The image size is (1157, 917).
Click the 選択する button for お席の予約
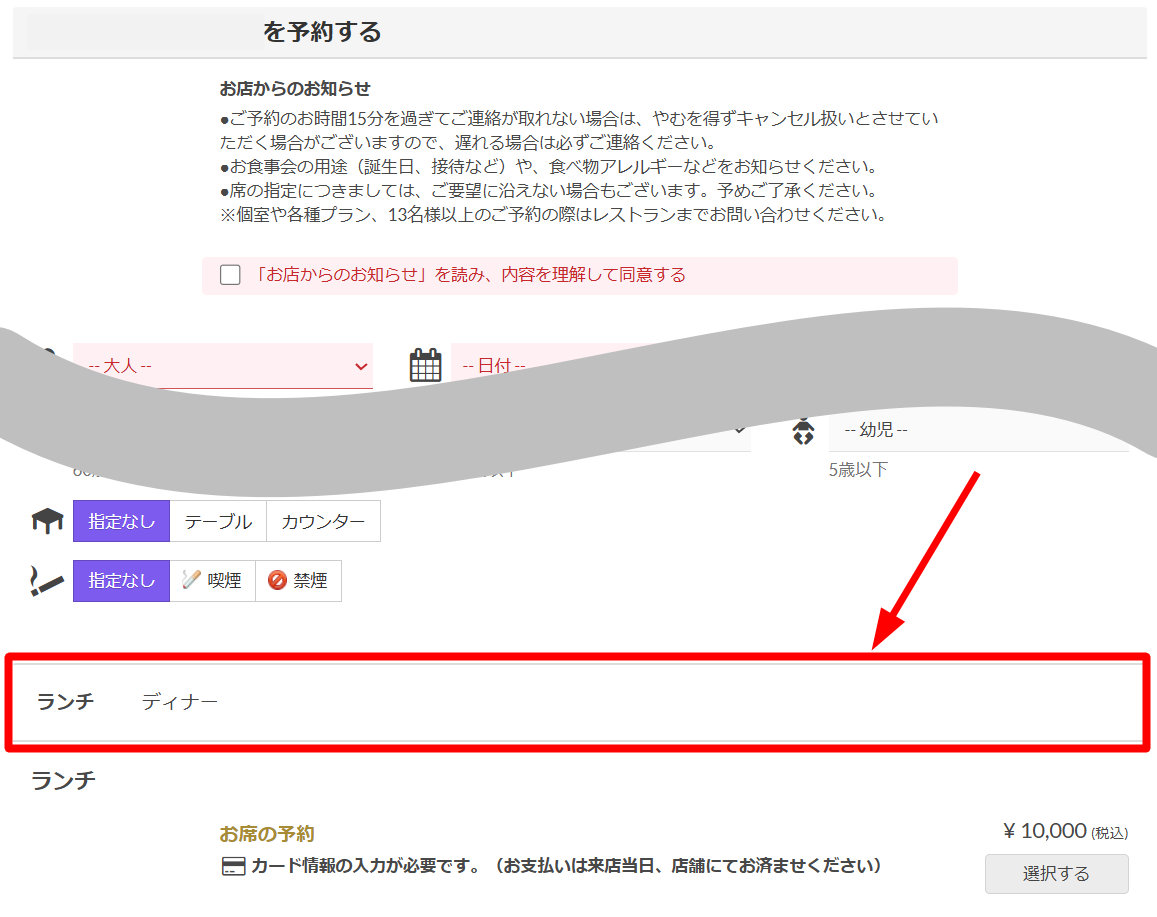(1057, 873)
